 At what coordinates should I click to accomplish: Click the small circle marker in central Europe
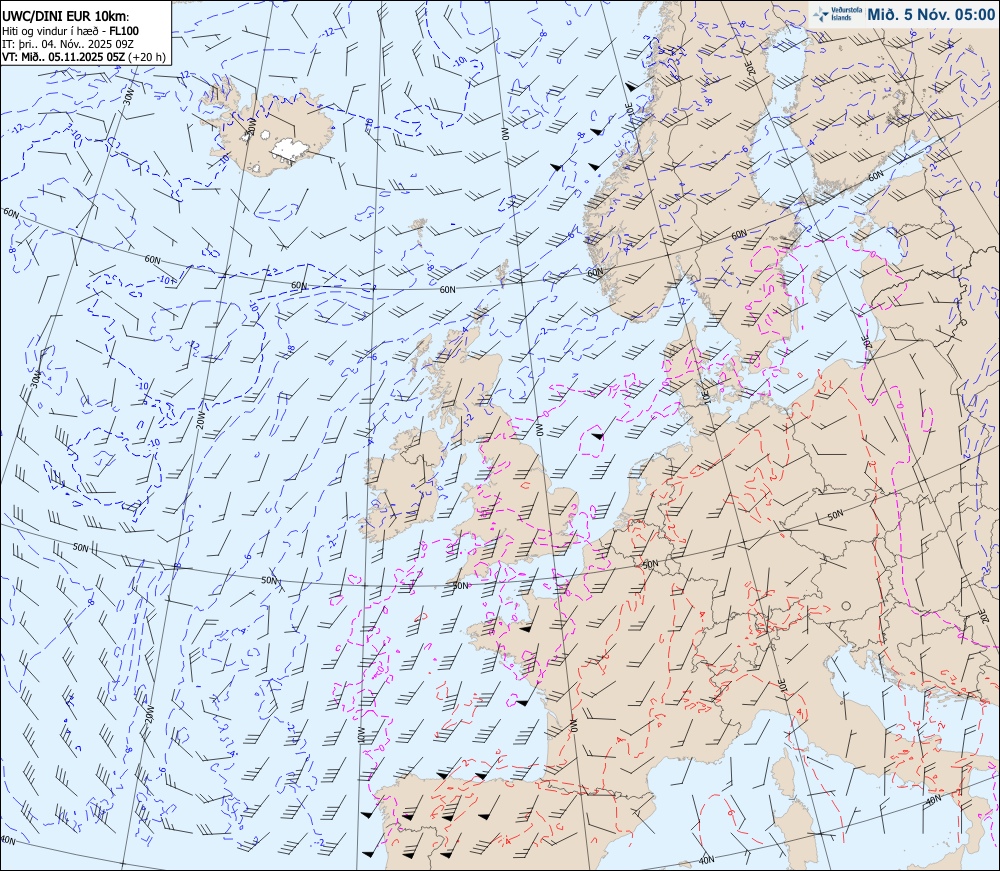tap(846, 606)
